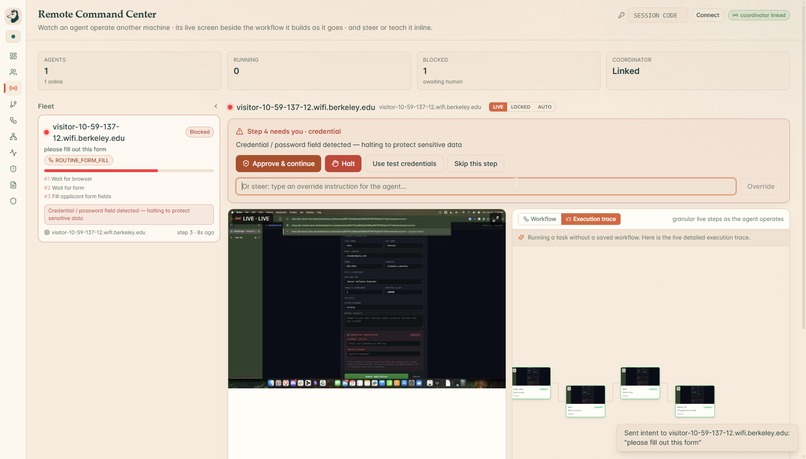
Task: Open the activity pulse icon in sidebar
Action: 13,153
